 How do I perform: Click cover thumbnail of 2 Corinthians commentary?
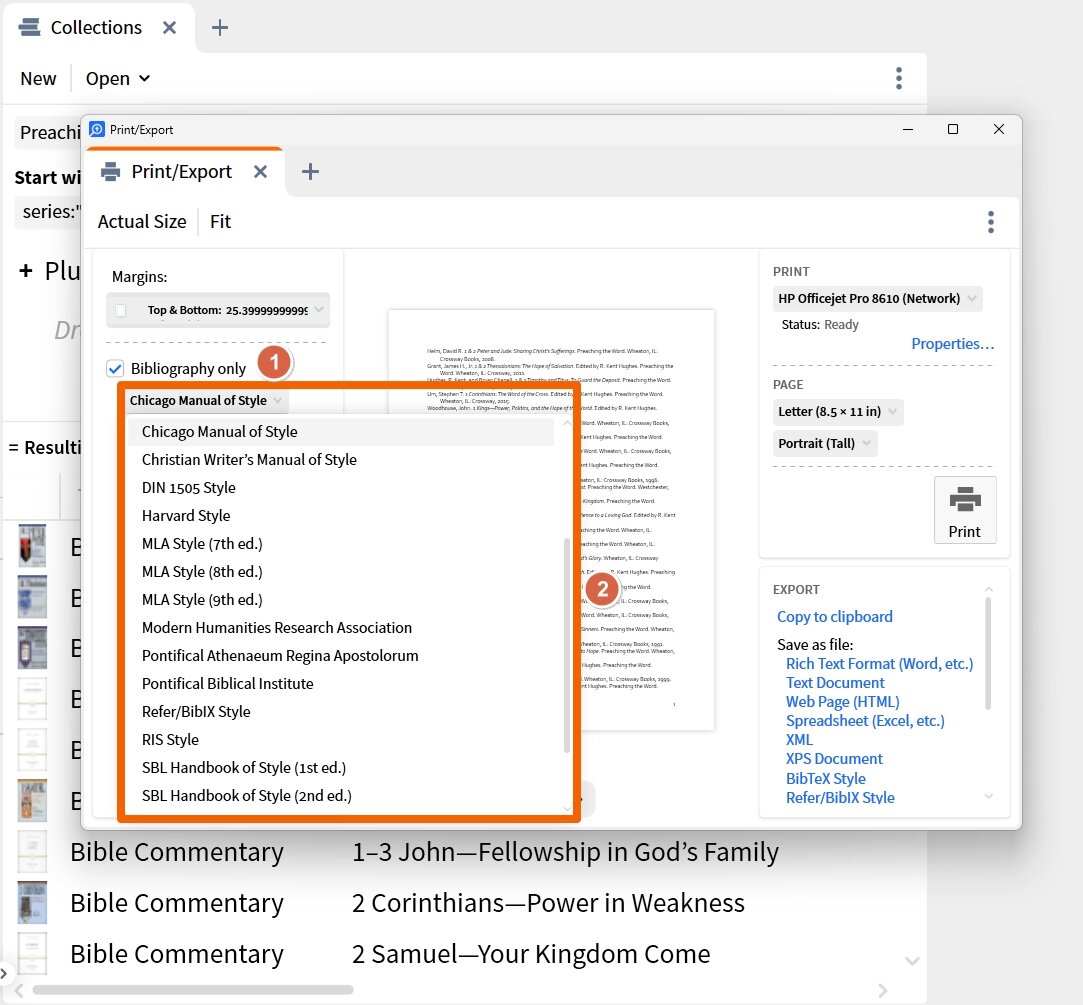[32, 903]
